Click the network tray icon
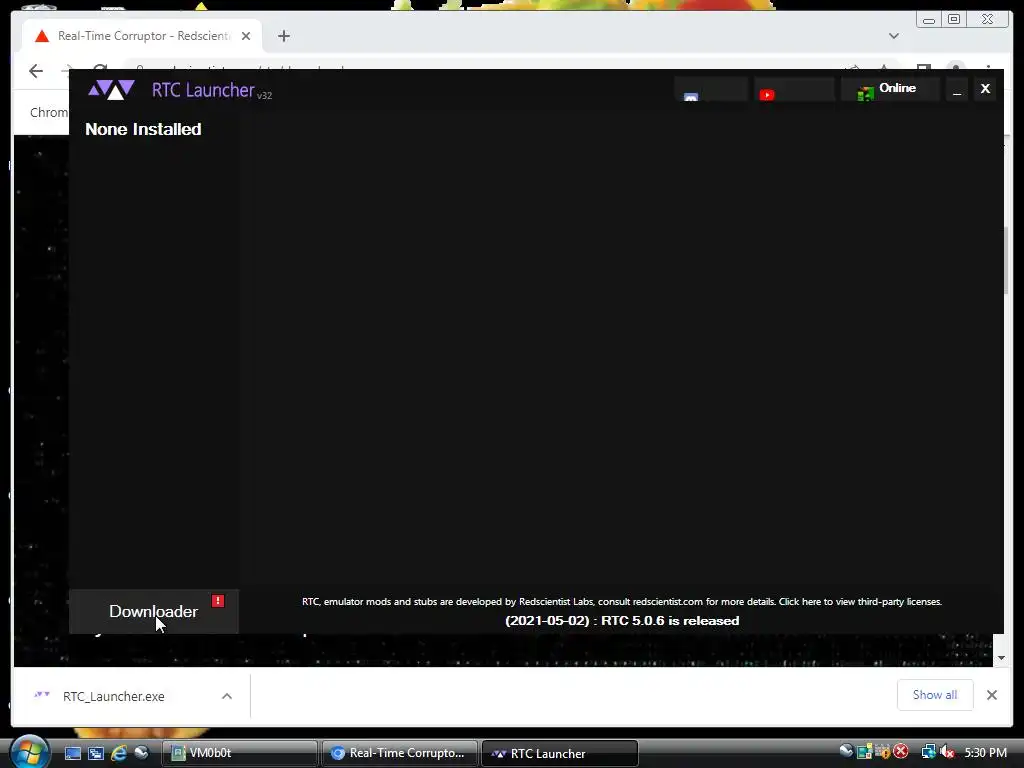This screenshot has width=1024, height=768. pos(928,752)
